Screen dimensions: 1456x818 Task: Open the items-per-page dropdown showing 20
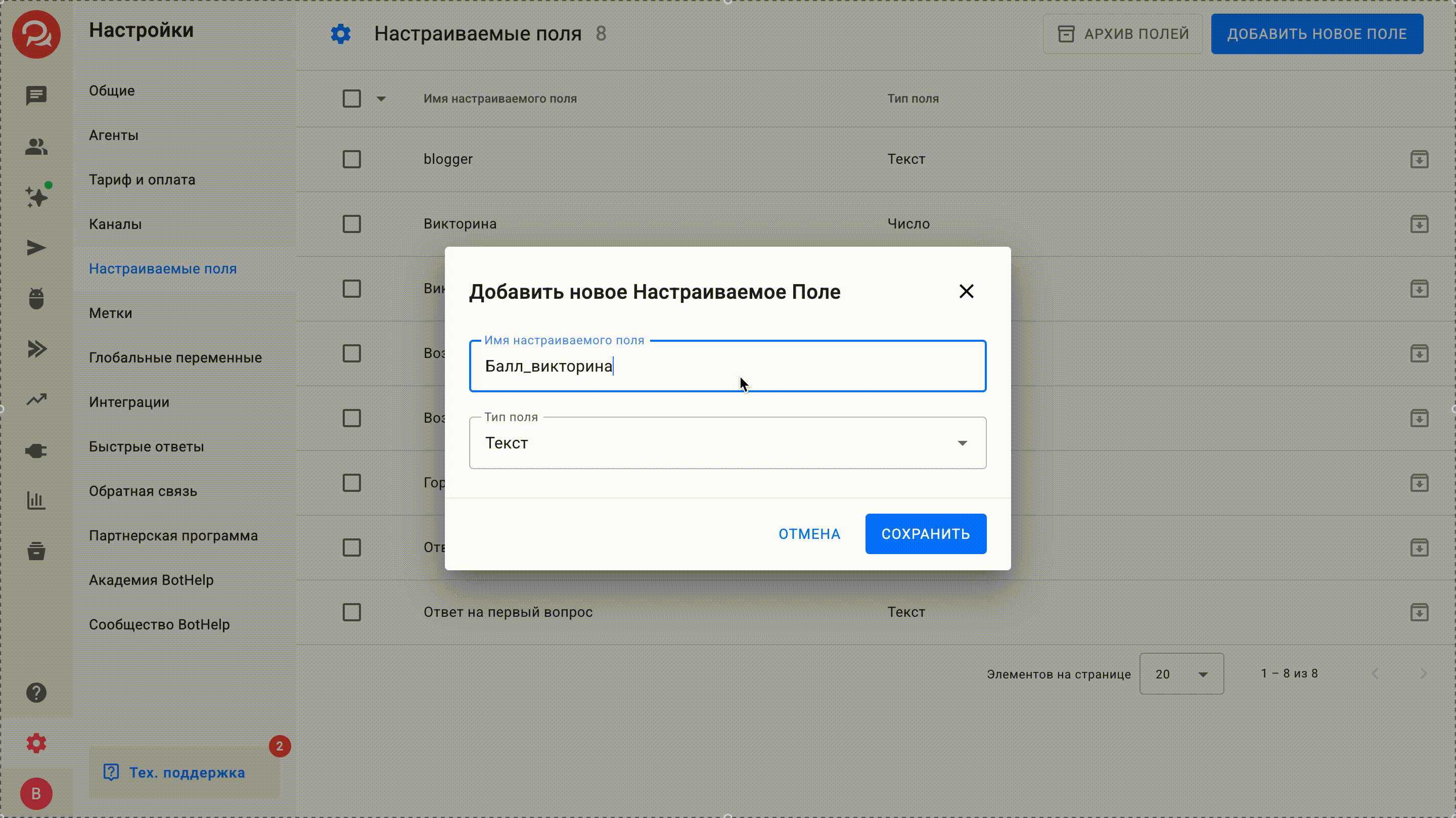point(1181,674)
